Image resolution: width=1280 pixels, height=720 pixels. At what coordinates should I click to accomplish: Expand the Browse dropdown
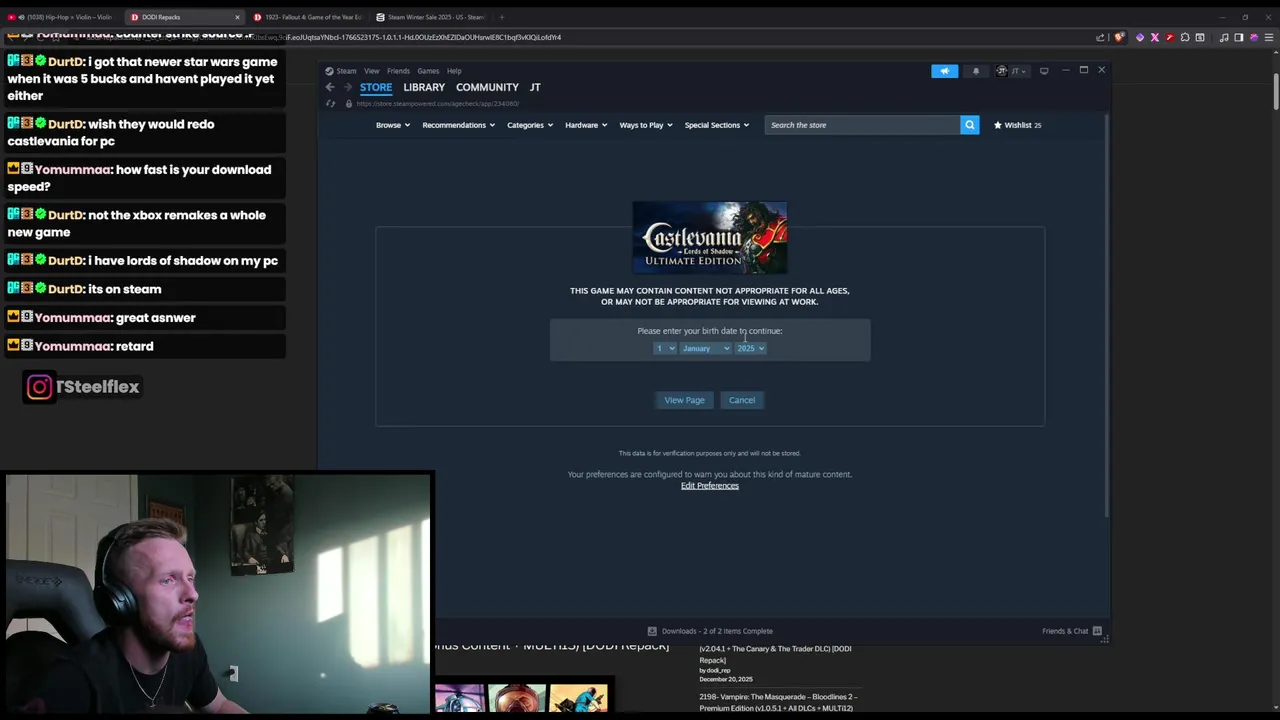click(x=393, y=125)
